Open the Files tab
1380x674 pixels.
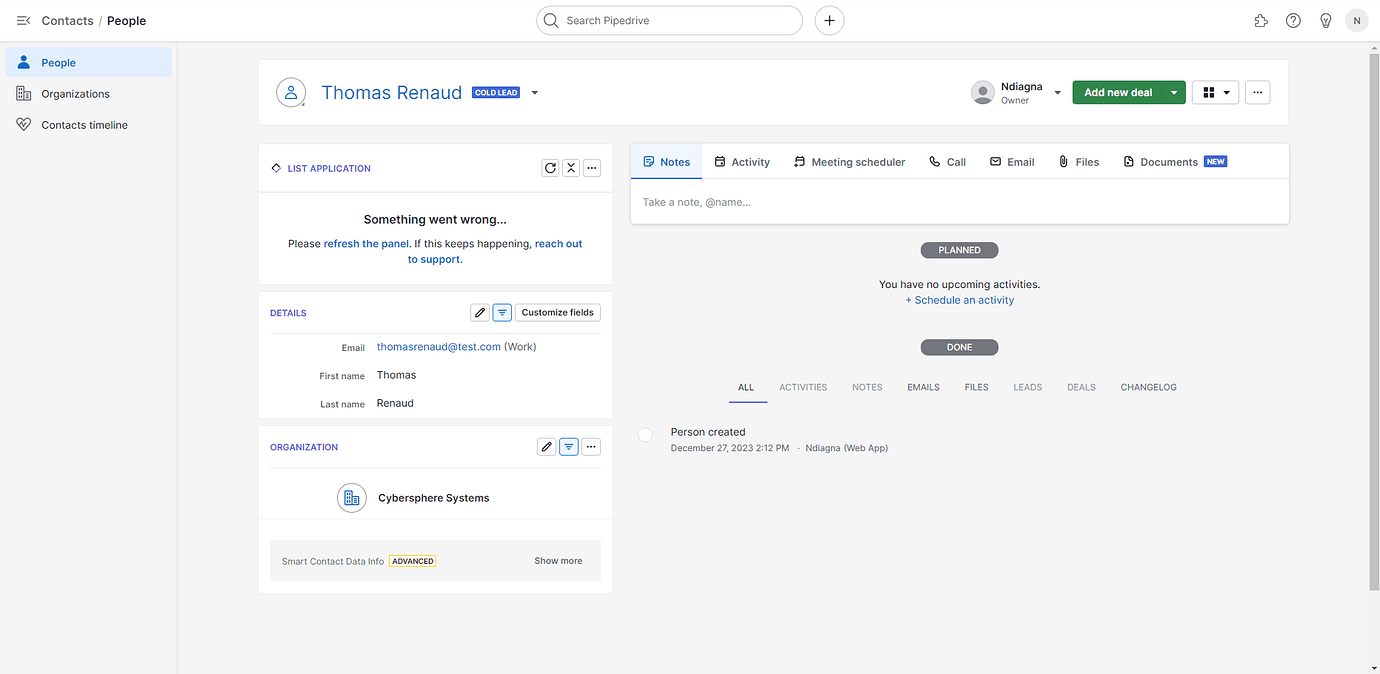click(1079, 162)
